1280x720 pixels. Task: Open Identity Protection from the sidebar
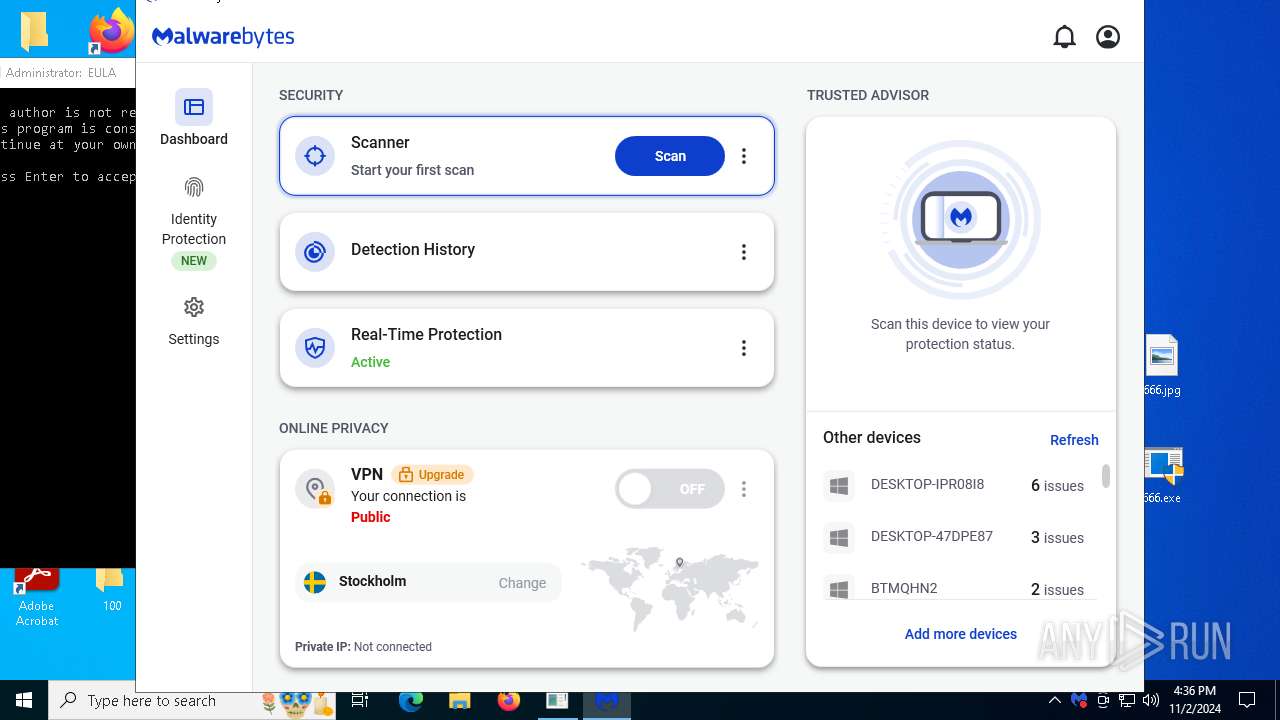(194, 223)
